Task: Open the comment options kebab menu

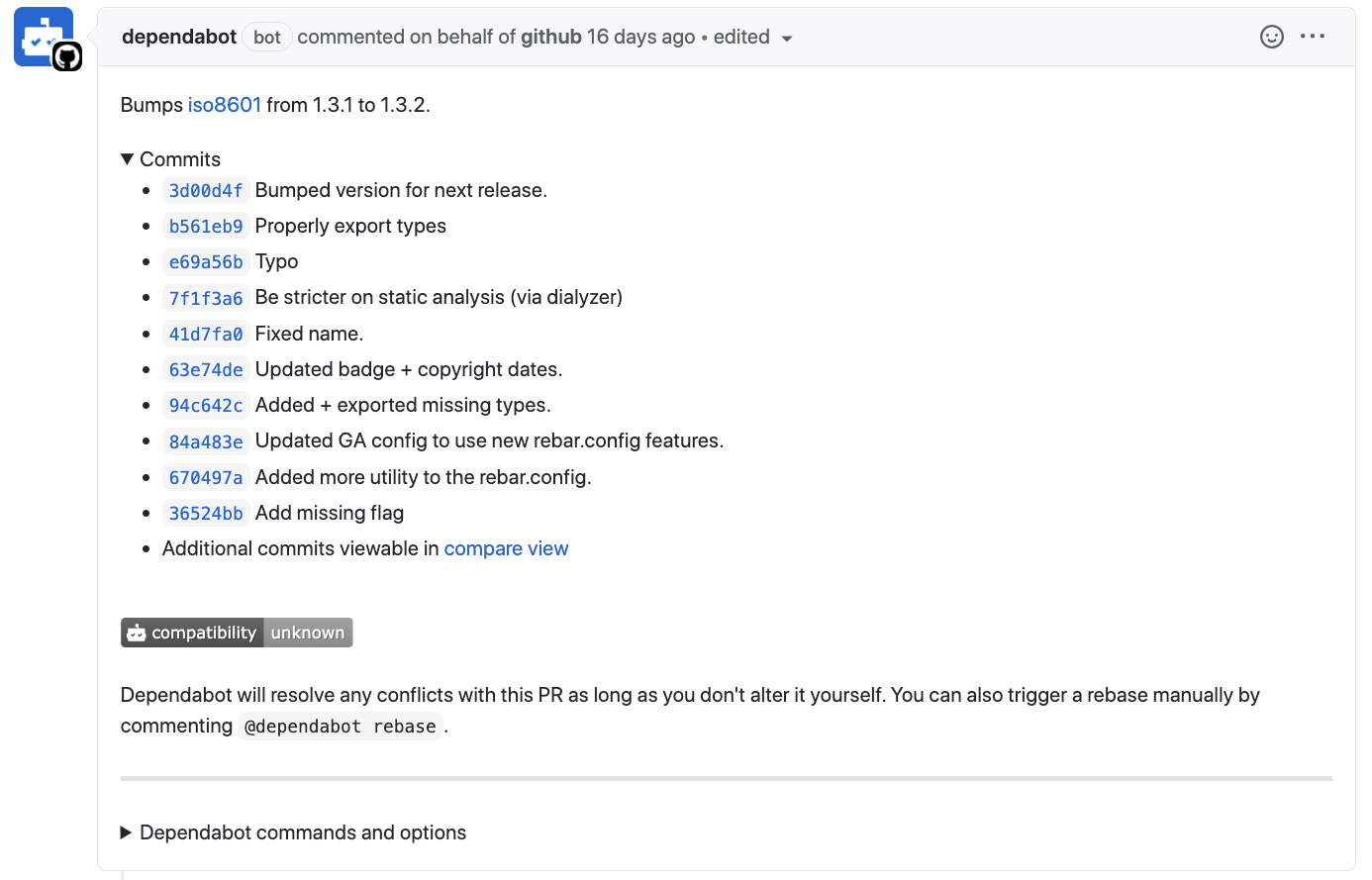Action: [1313, 37]
